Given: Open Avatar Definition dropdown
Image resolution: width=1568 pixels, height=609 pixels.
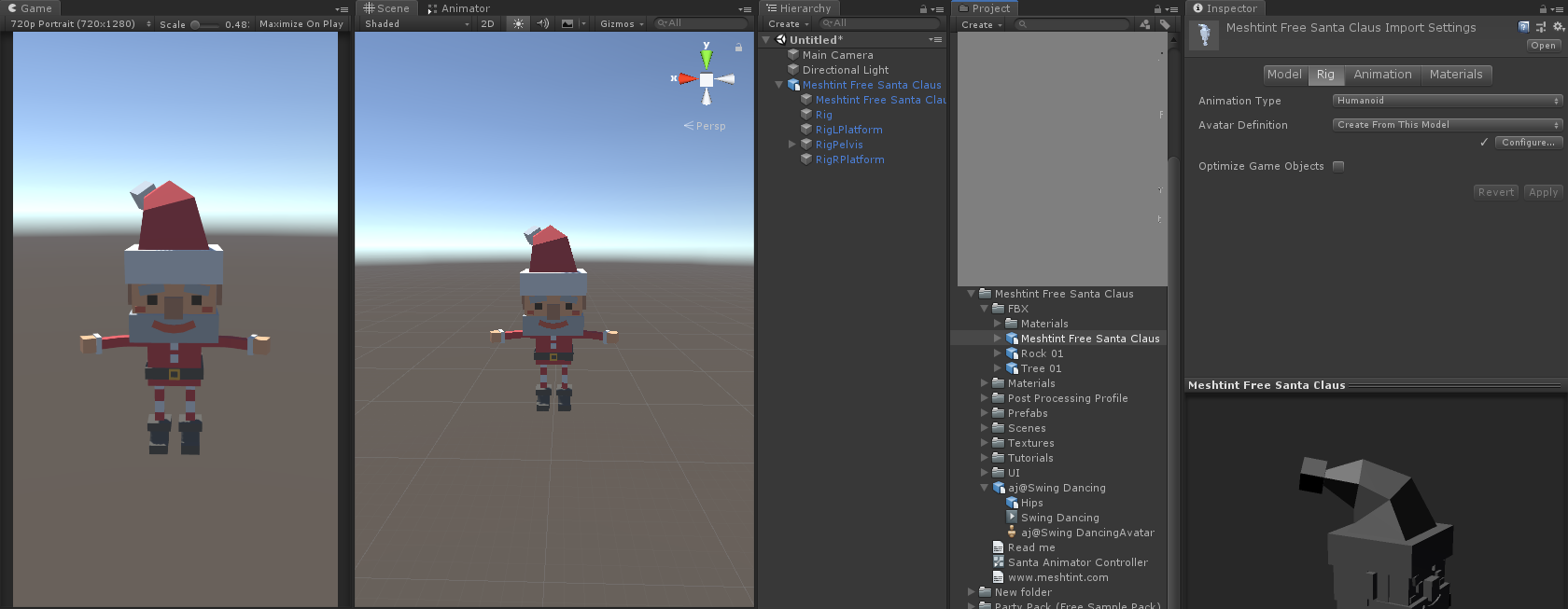Looking at the screenshot, I should (x=1448, y=125).
